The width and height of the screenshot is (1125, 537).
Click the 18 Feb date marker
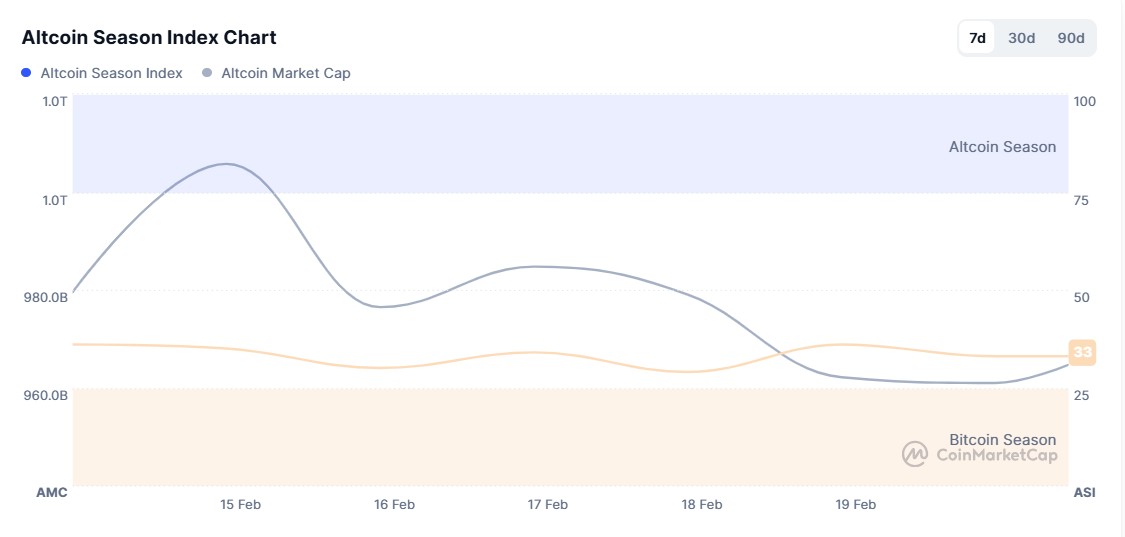click(701, 505)
